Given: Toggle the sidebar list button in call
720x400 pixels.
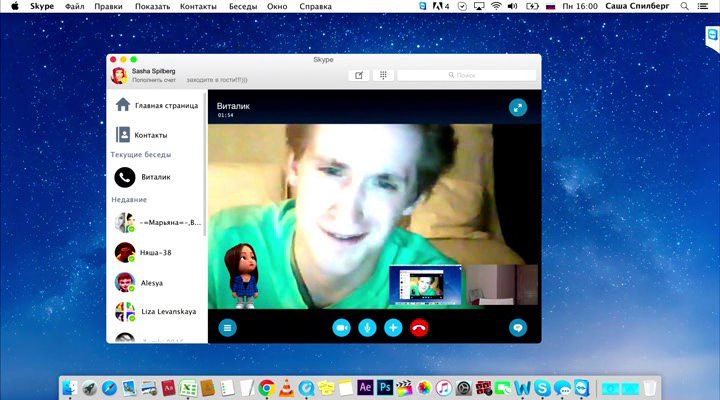Looking at the screenshot, I should 228,327.
